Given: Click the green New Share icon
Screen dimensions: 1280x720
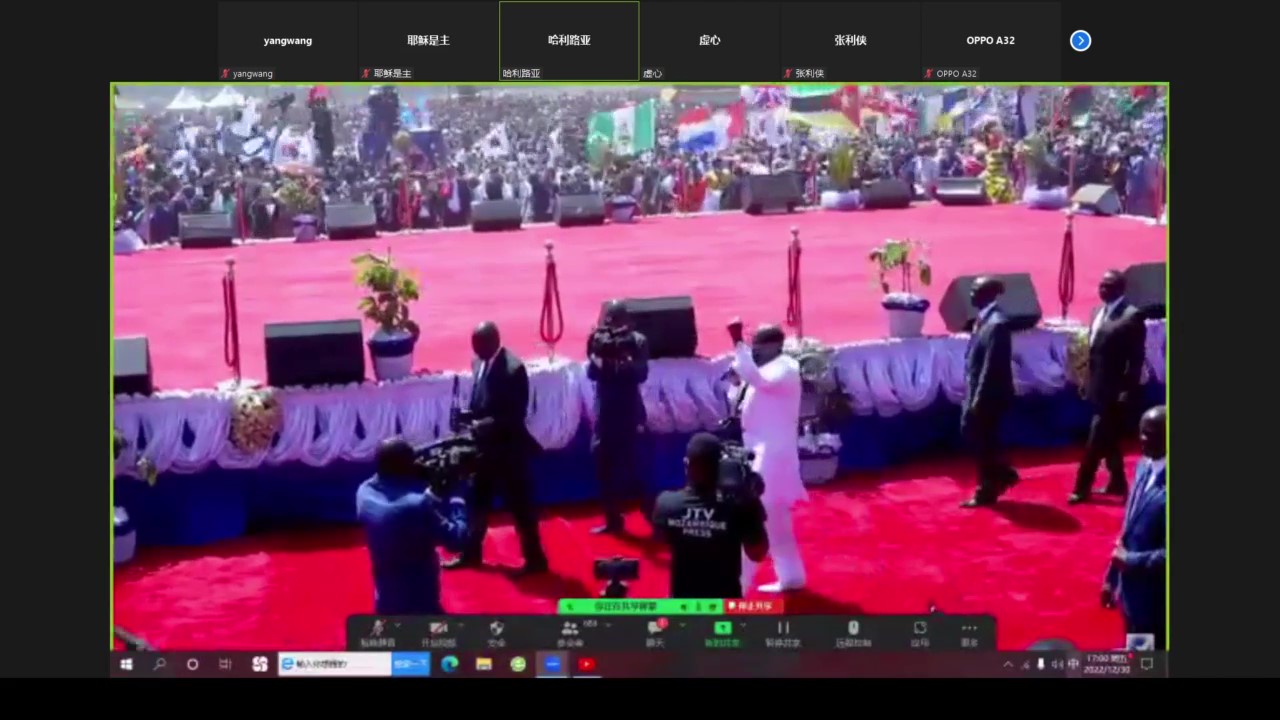Looking at the screenshot, I should click(722, 630).
